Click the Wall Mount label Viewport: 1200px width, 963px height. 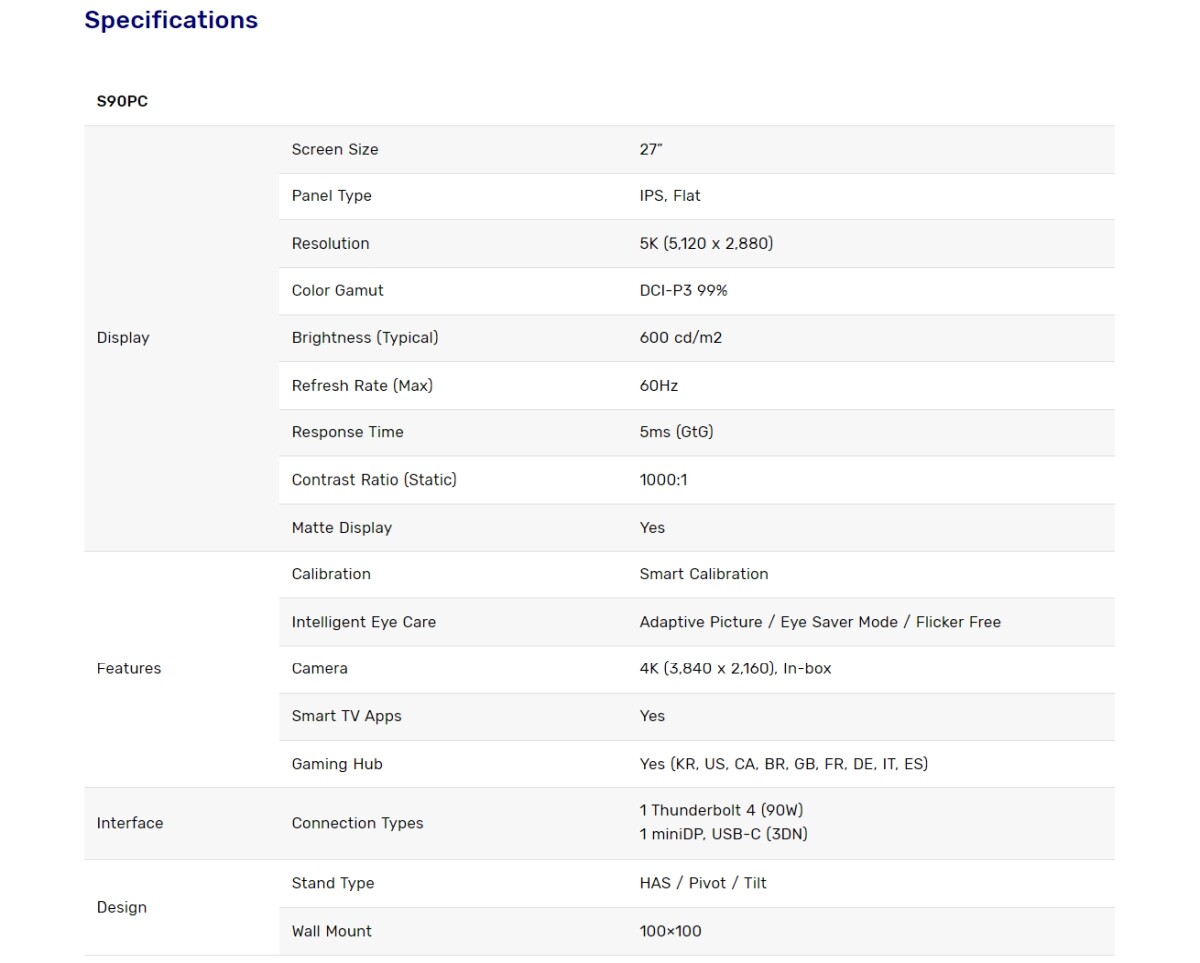coord(332,931)
